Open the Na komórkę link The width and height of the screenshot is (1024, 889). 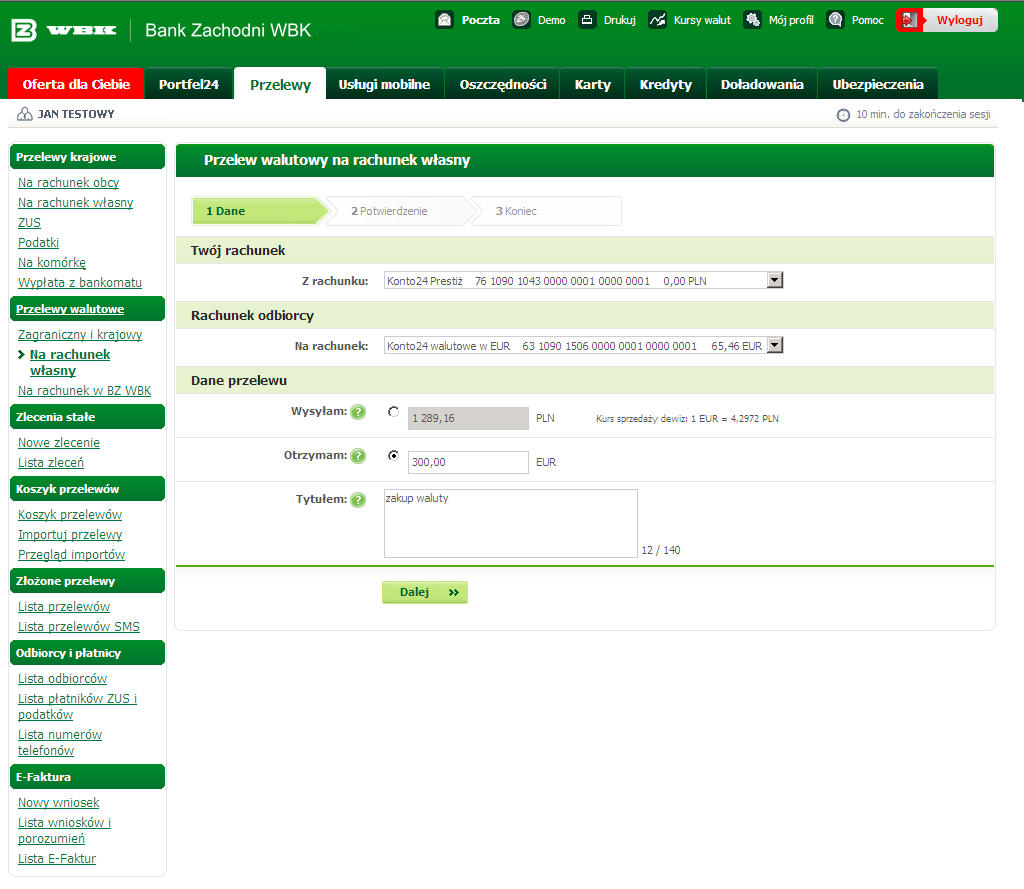[52, 263]
